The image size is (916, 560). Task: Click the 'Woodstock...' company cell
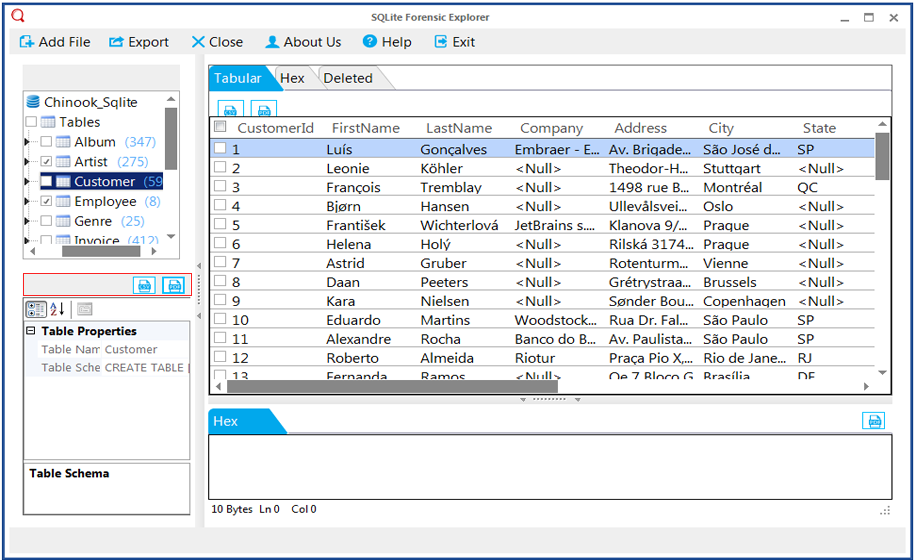point(556,320)
